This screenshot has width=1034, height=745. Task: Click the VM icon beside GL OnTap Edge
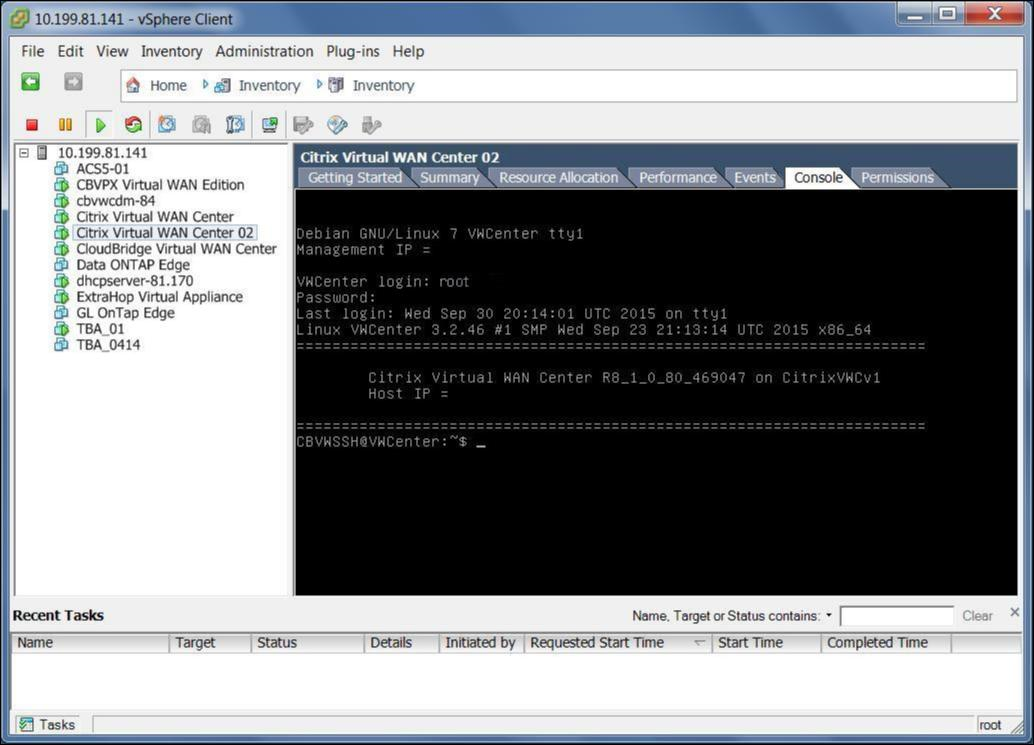(x=61, y=313)
